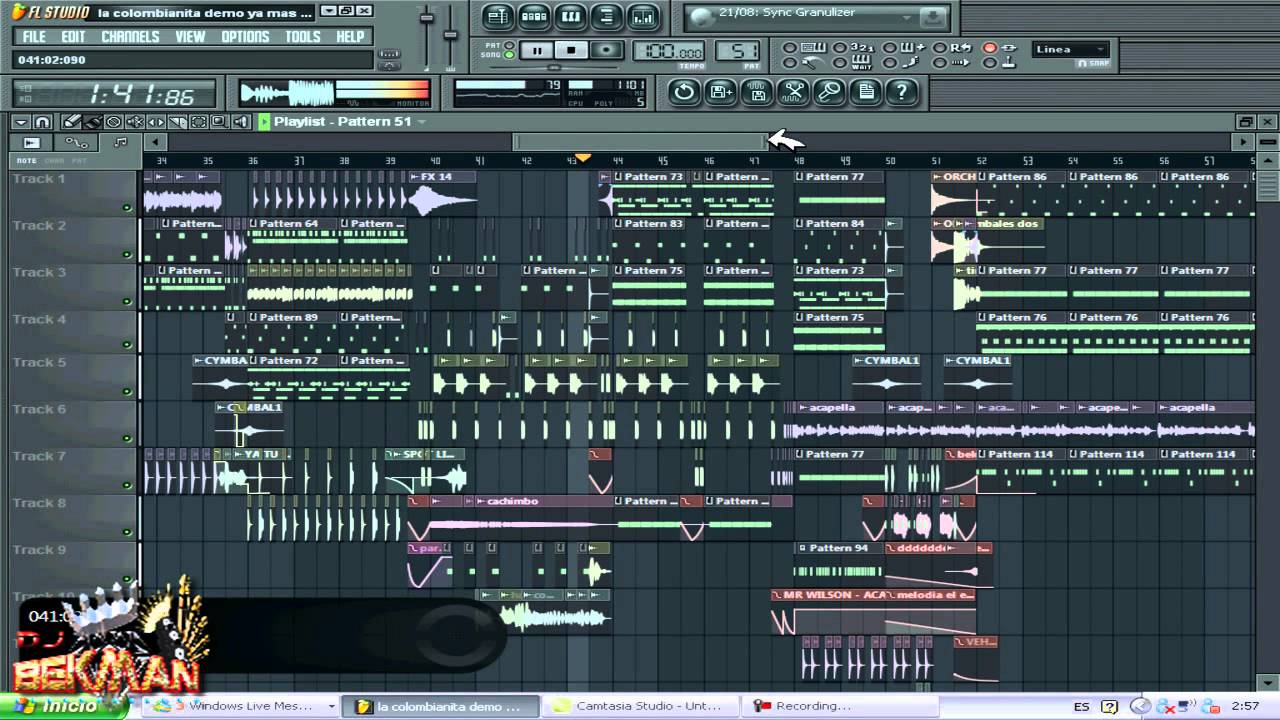Open the Sync Granulizer plugin picker dropdown
This screenshot has width=1280, height=720.
[907, 17]
